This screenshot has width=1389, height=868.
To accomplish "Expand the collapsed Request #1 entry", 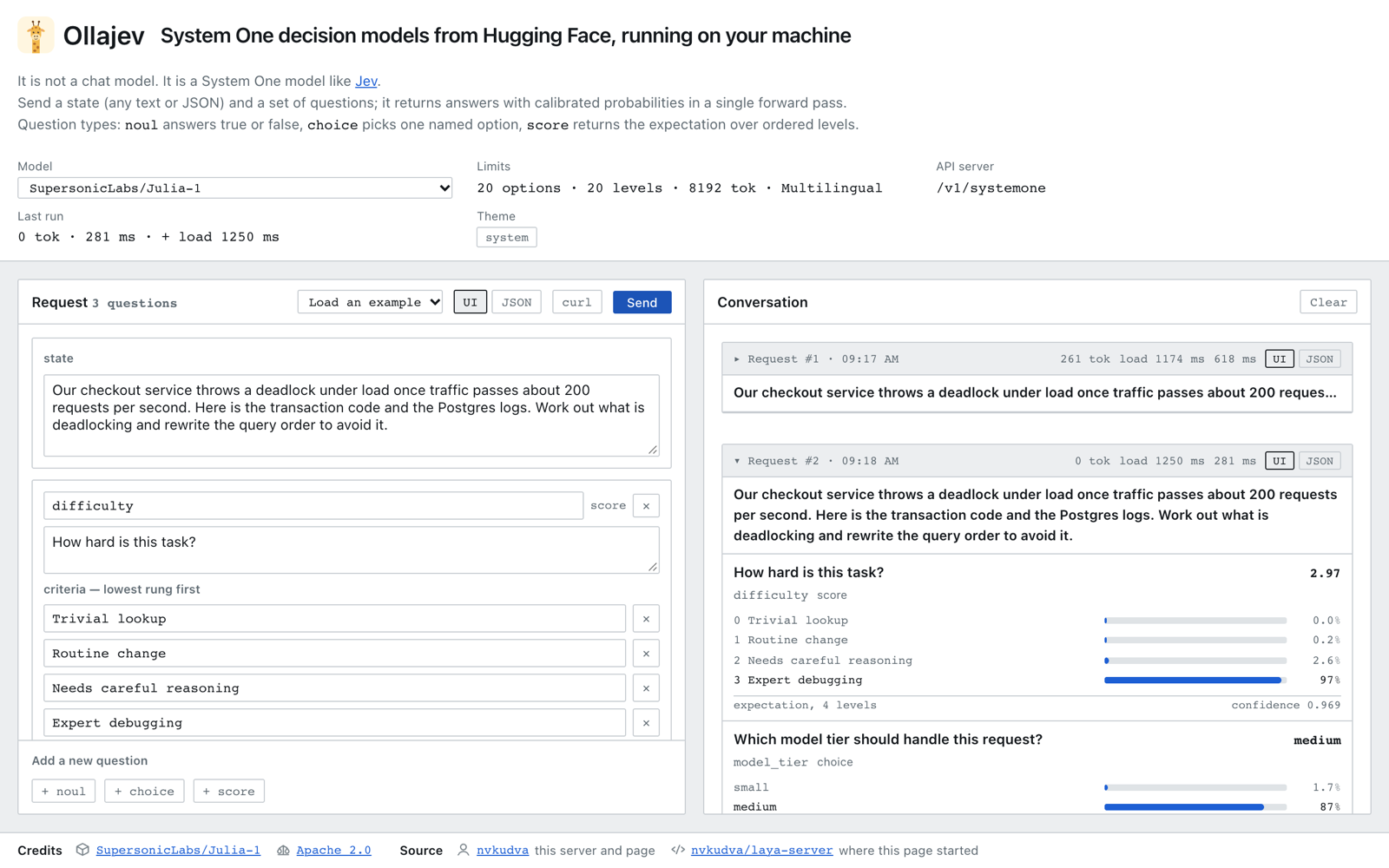I will (x=737, y=358).
